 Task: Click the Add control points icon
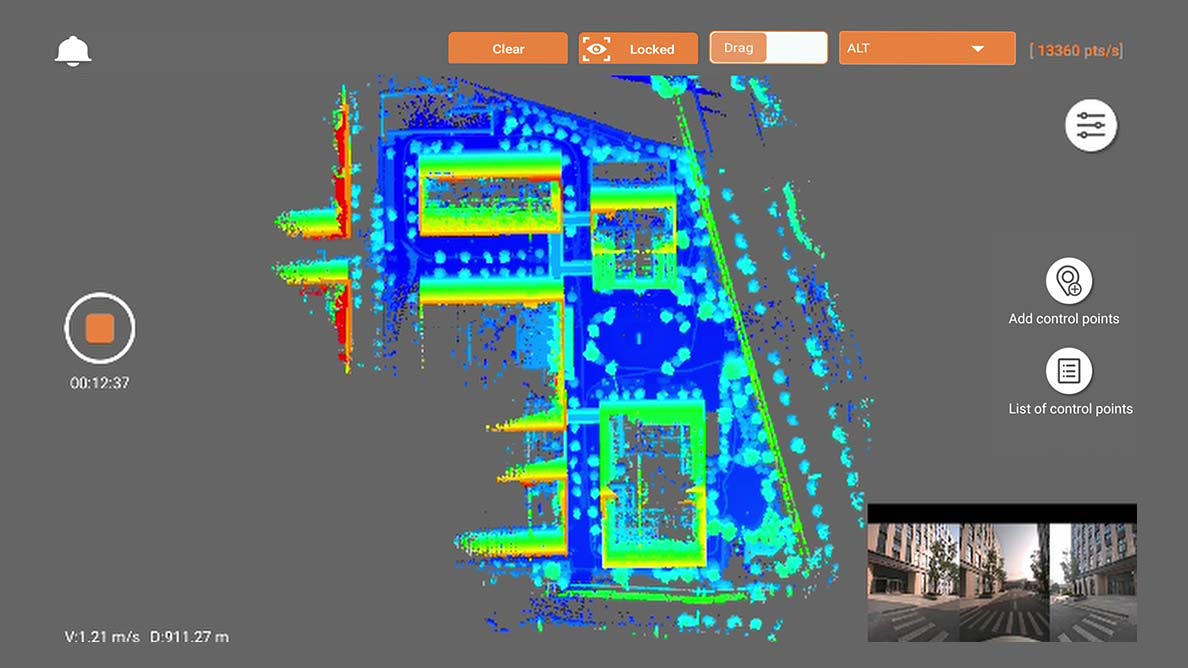coord(1068,283)
